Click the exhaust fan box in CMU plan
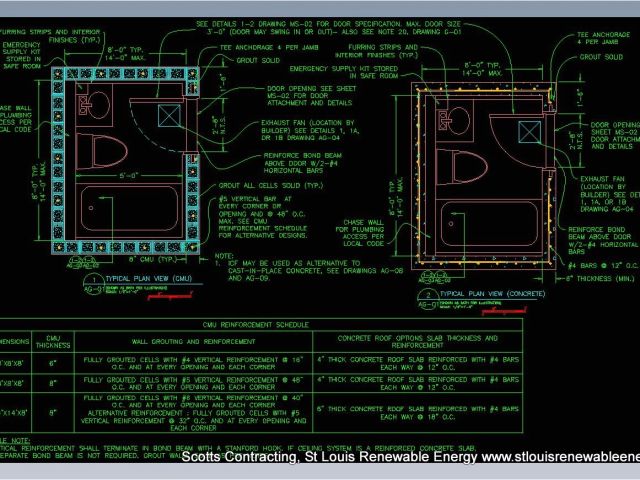640x480 pixels. [166, 114]
